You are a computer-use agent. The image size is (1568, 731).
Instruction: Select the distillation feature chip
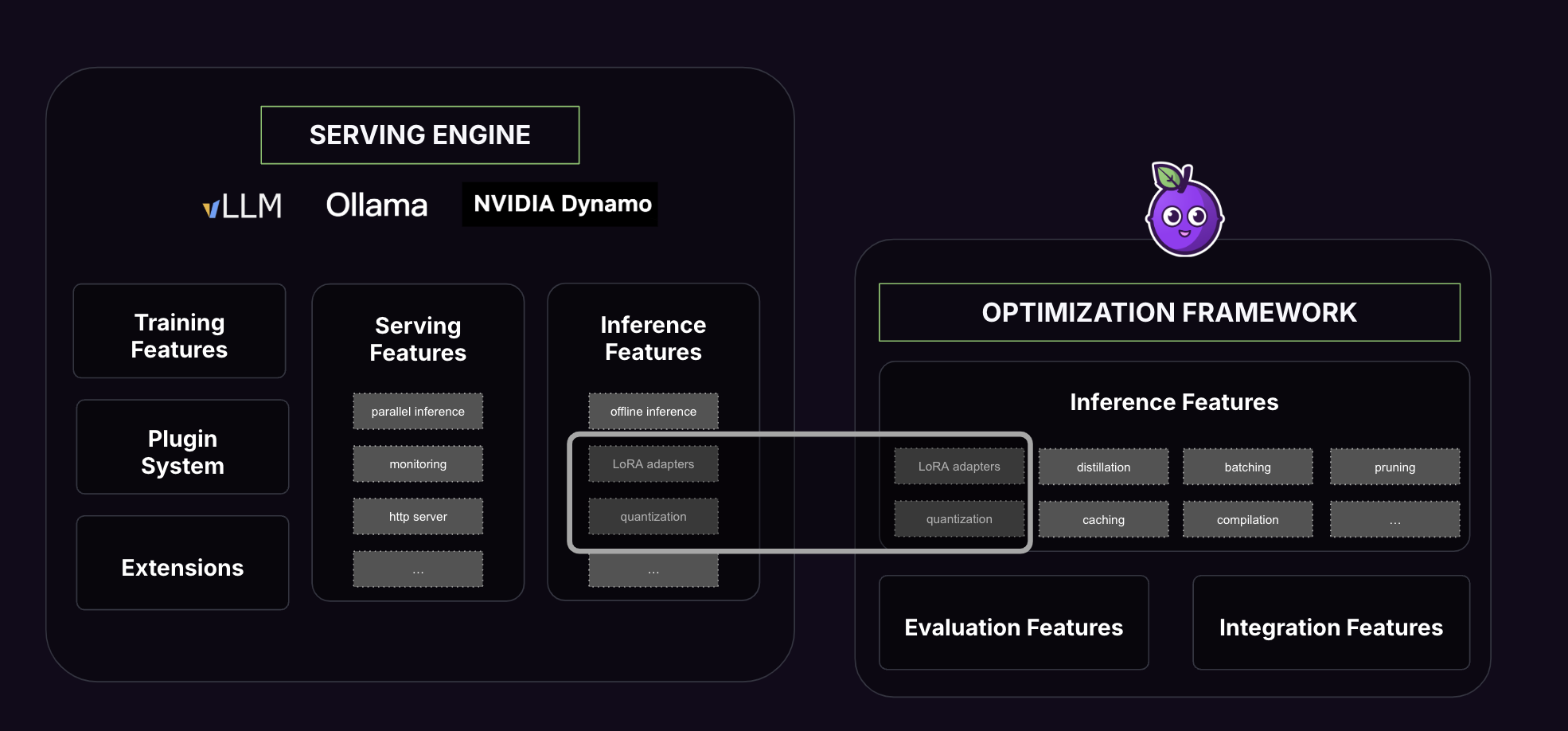coord(1103,467)
